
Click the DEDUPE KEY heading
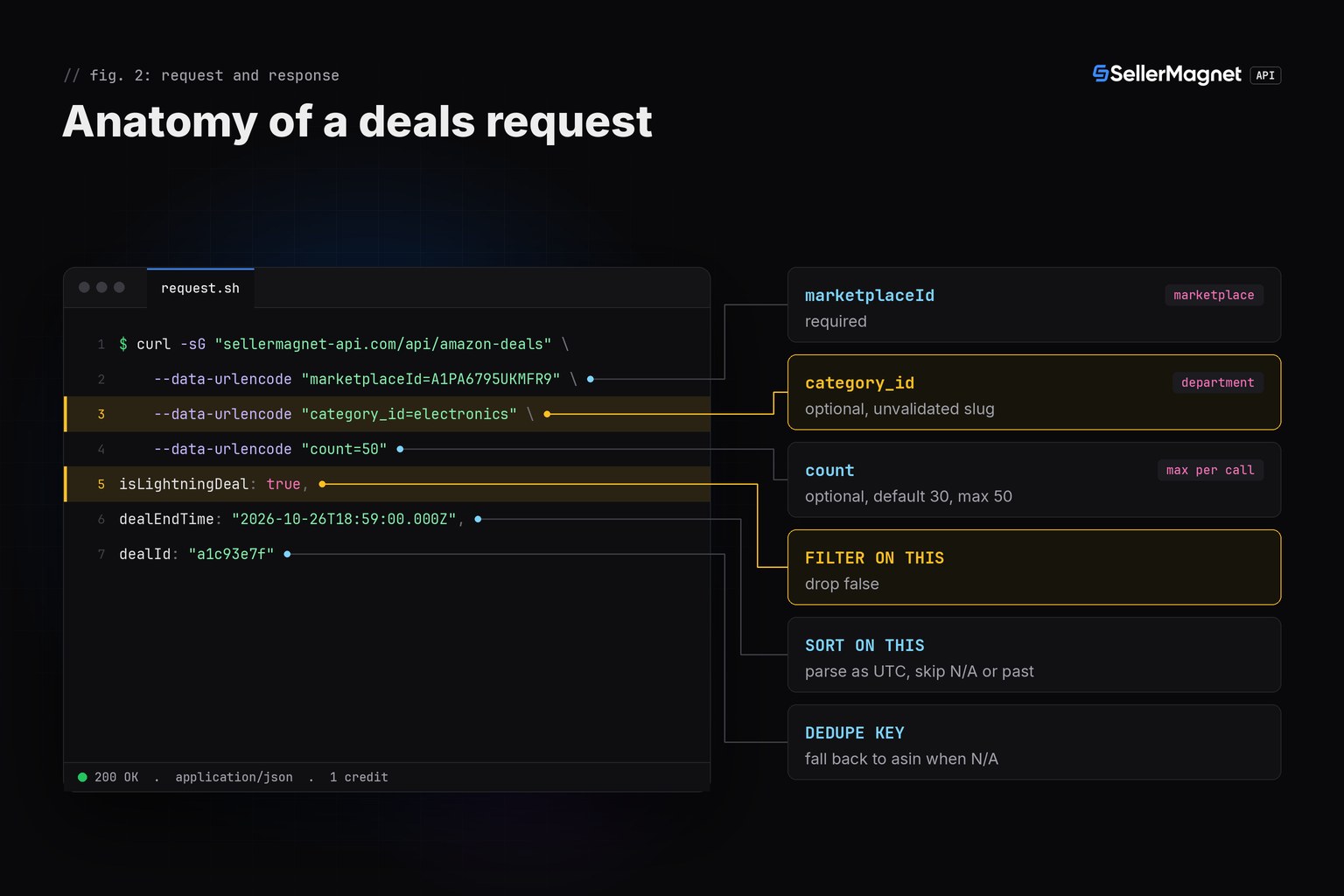[x=855, y=732]
